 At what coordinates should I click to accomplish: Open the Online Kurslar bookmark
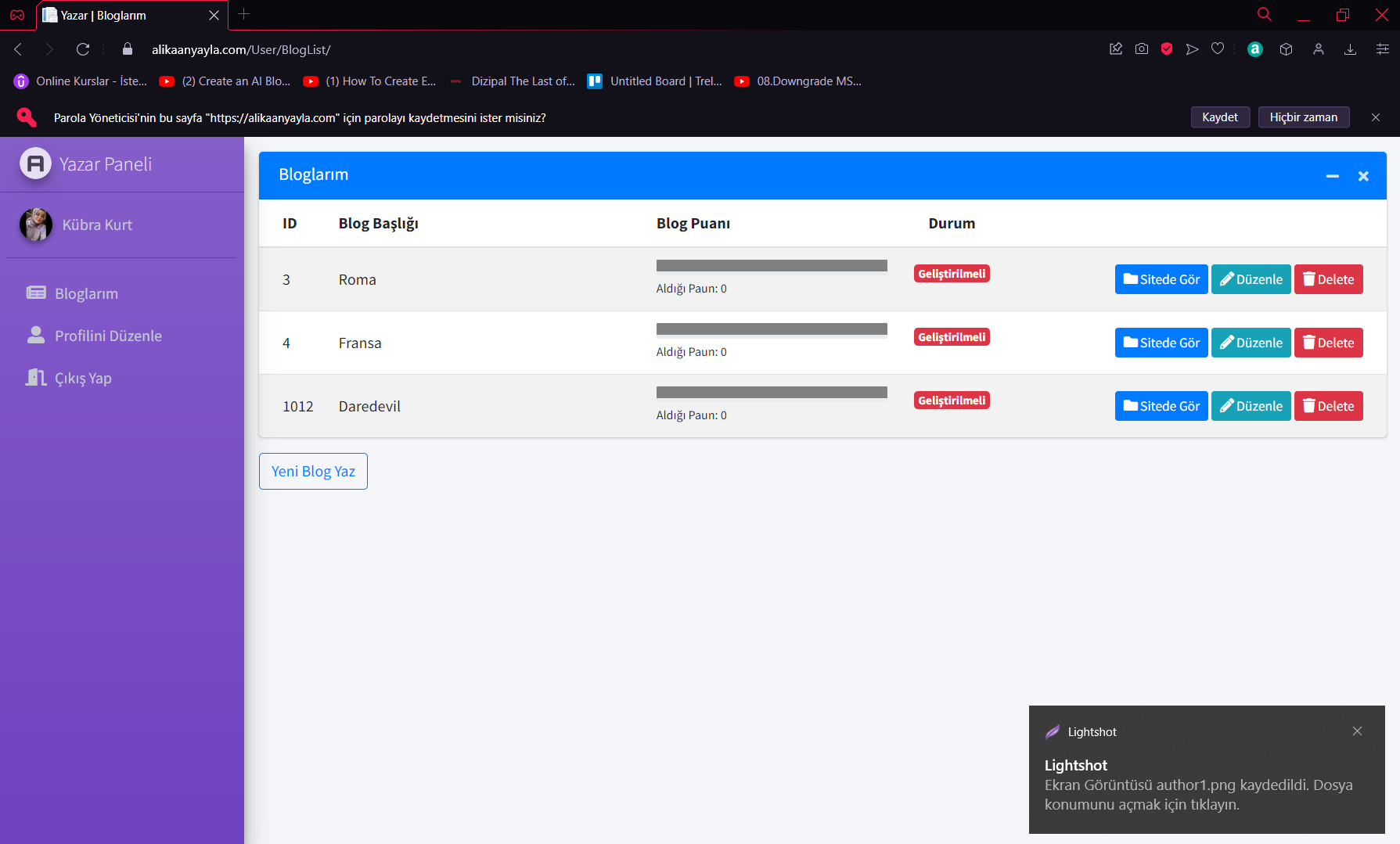point(81,81)
